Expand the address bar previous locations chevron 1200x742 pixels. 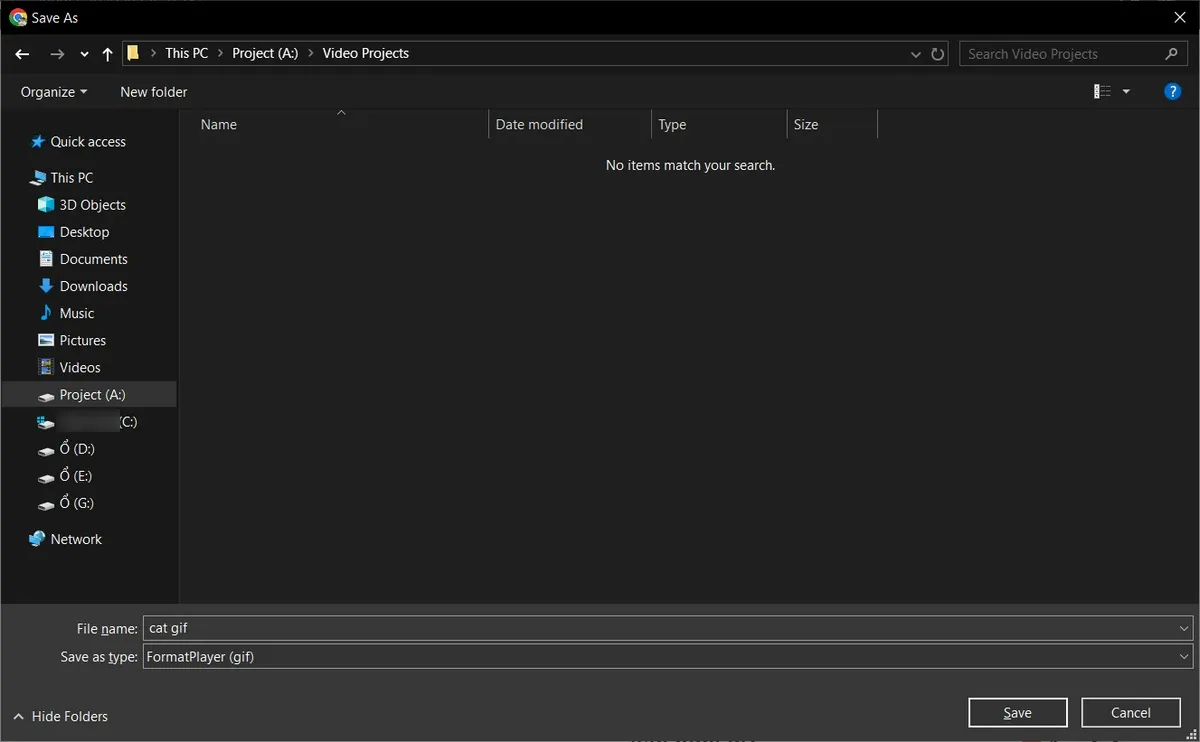point(915,54)
